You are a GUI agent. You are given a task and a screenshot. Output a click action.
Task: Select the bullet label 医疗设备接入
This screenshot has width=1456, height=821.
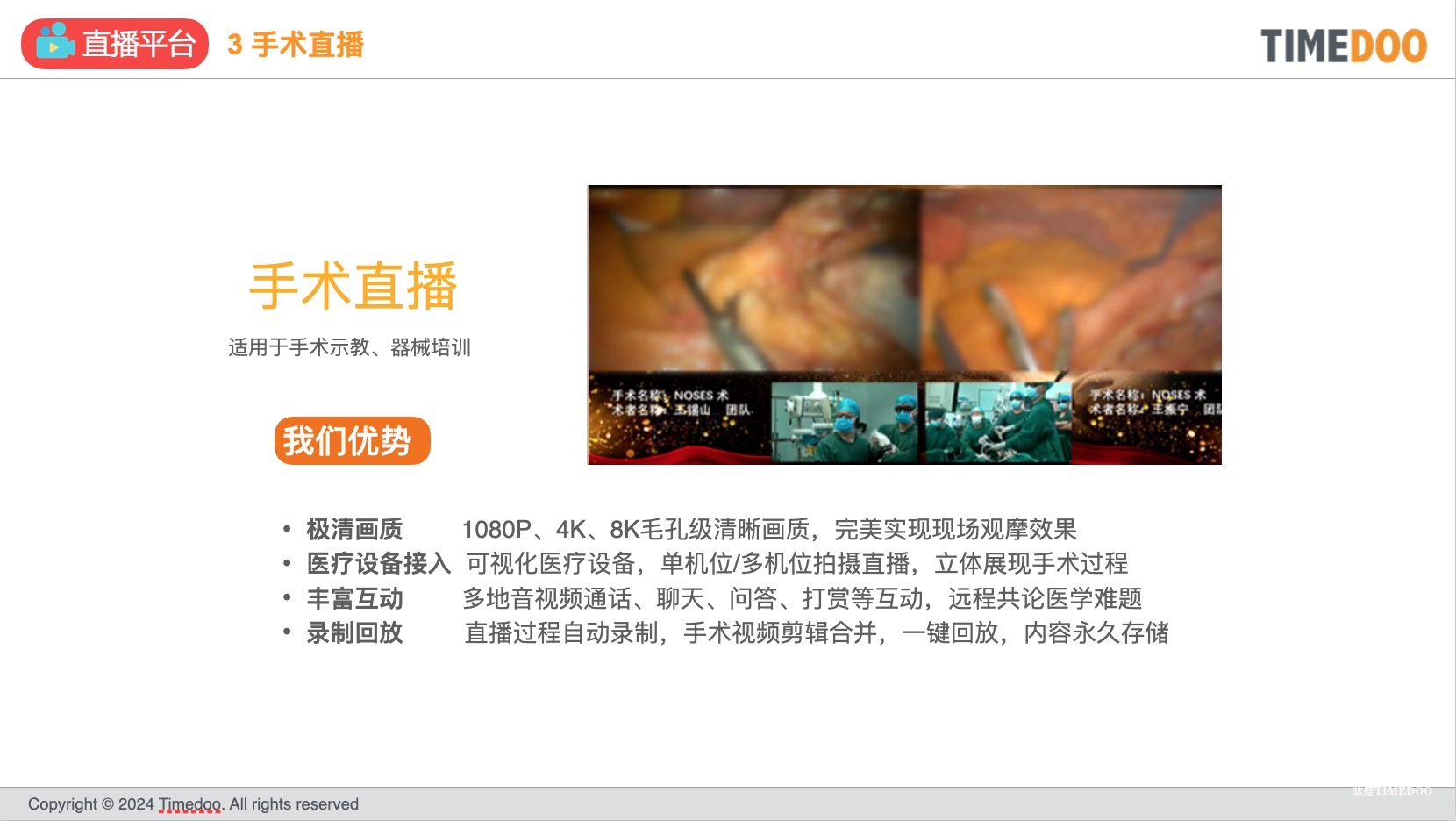(x=379, y=563)
